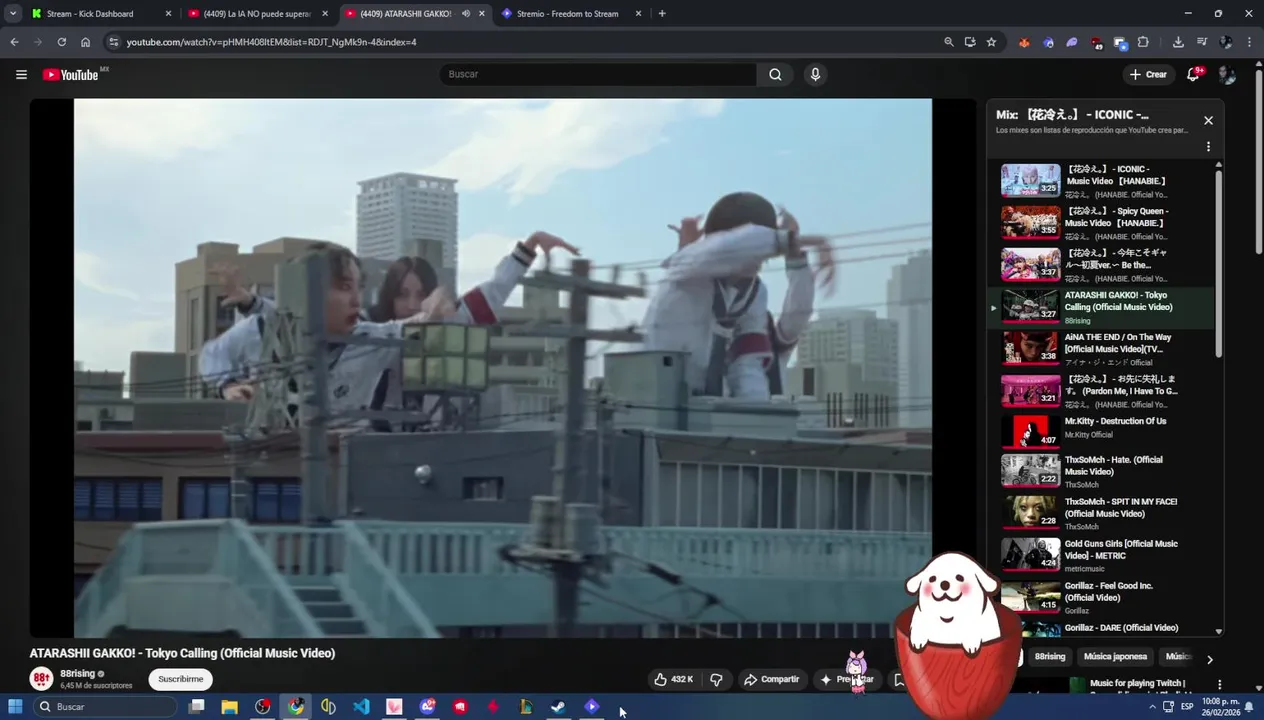The image size is (1264, 720).
Task: Open Task View from the taskbar
Action: click(x=197, y=707)
